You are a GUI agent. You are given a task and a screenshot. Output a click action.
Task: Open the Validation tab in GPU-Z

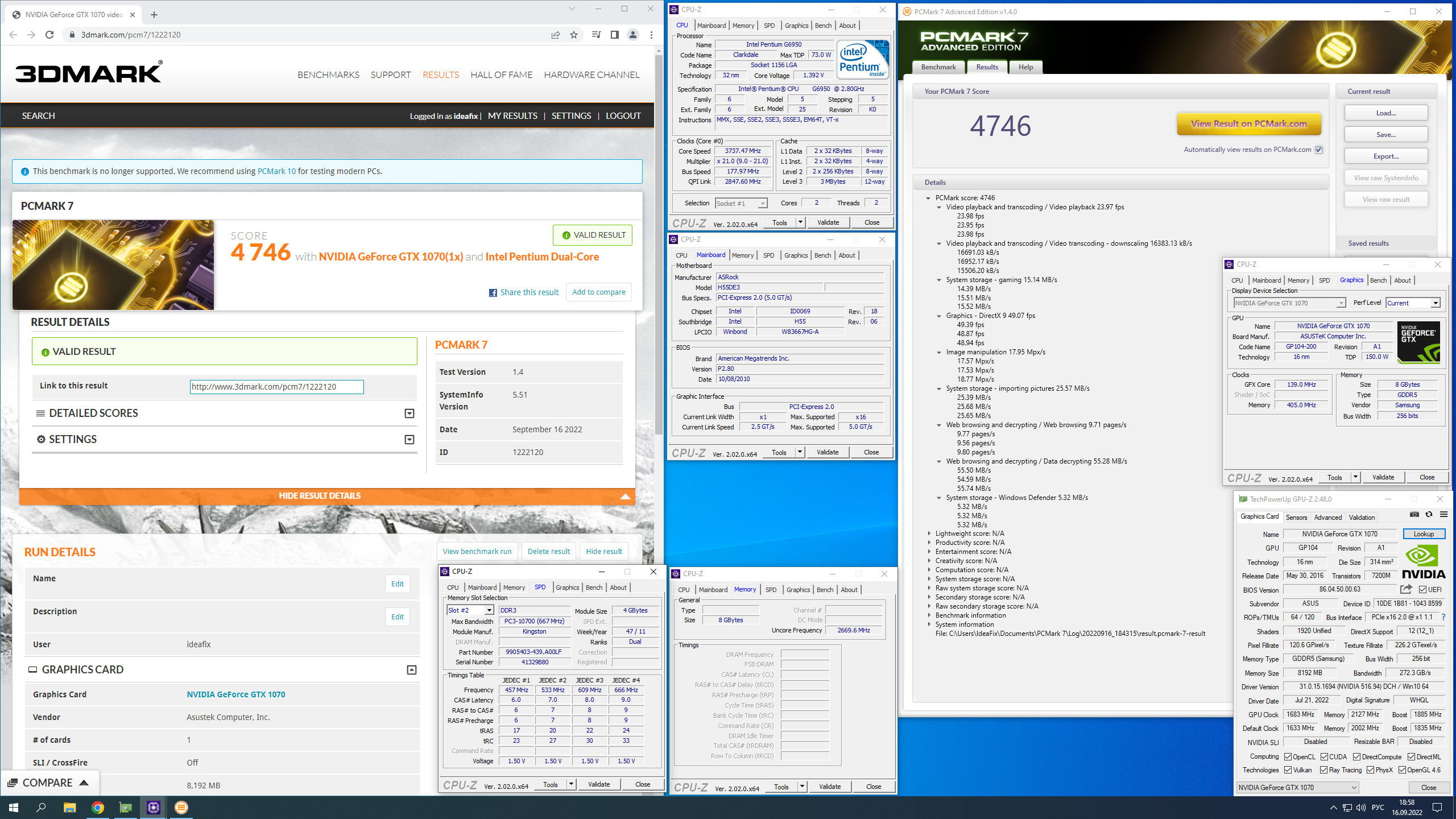tap(1362, 518)
